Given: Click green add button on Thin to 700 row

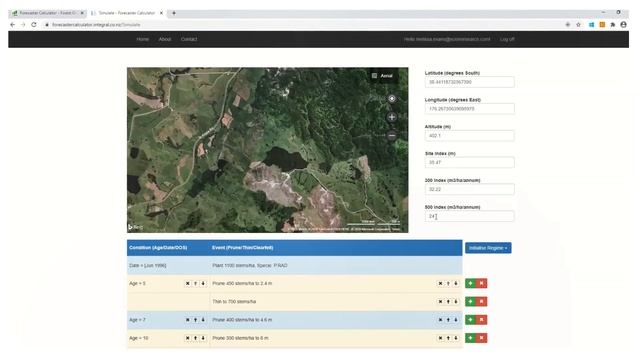Looking at the screenshot, I should 471,302.
